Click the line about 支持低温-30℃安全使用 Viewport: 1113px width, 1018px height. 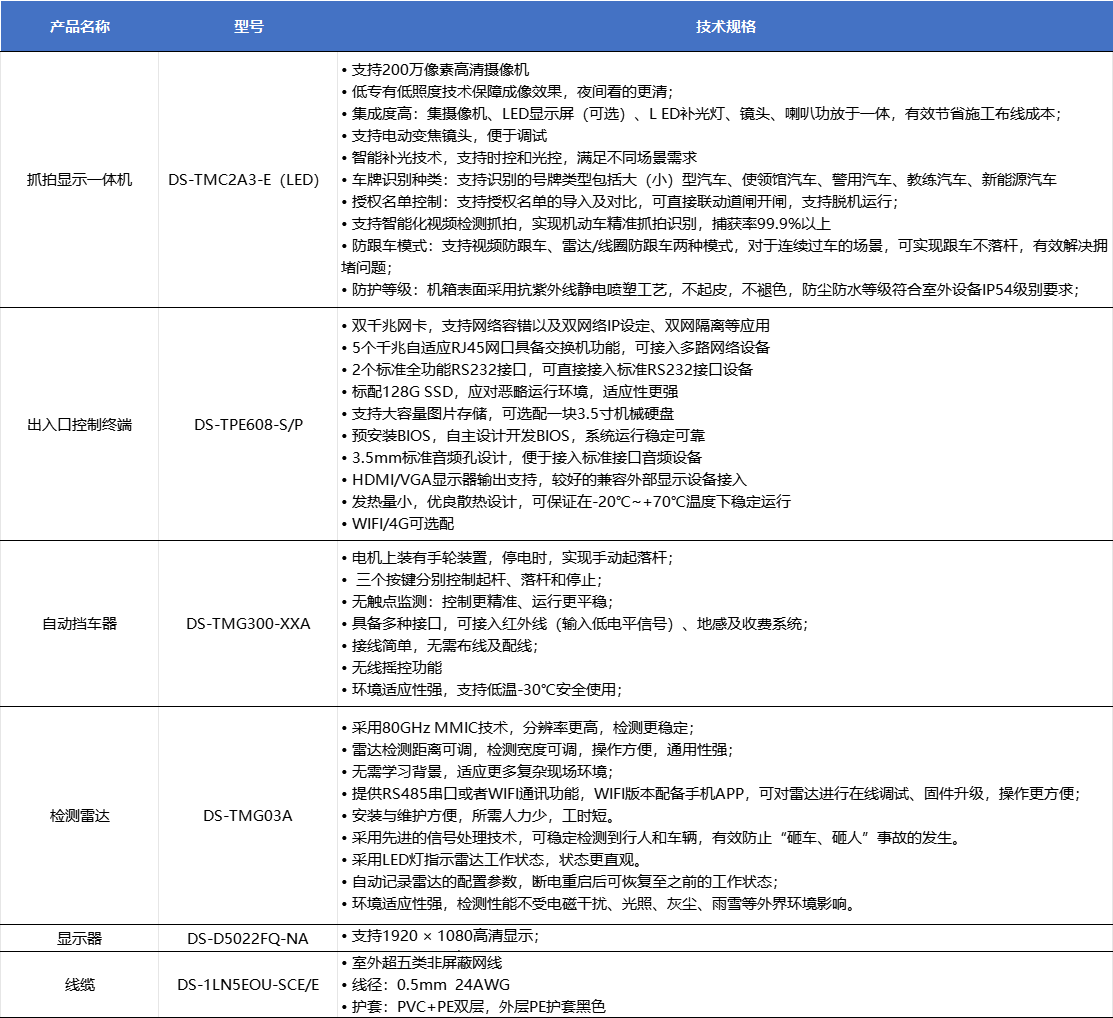(482, 690)
